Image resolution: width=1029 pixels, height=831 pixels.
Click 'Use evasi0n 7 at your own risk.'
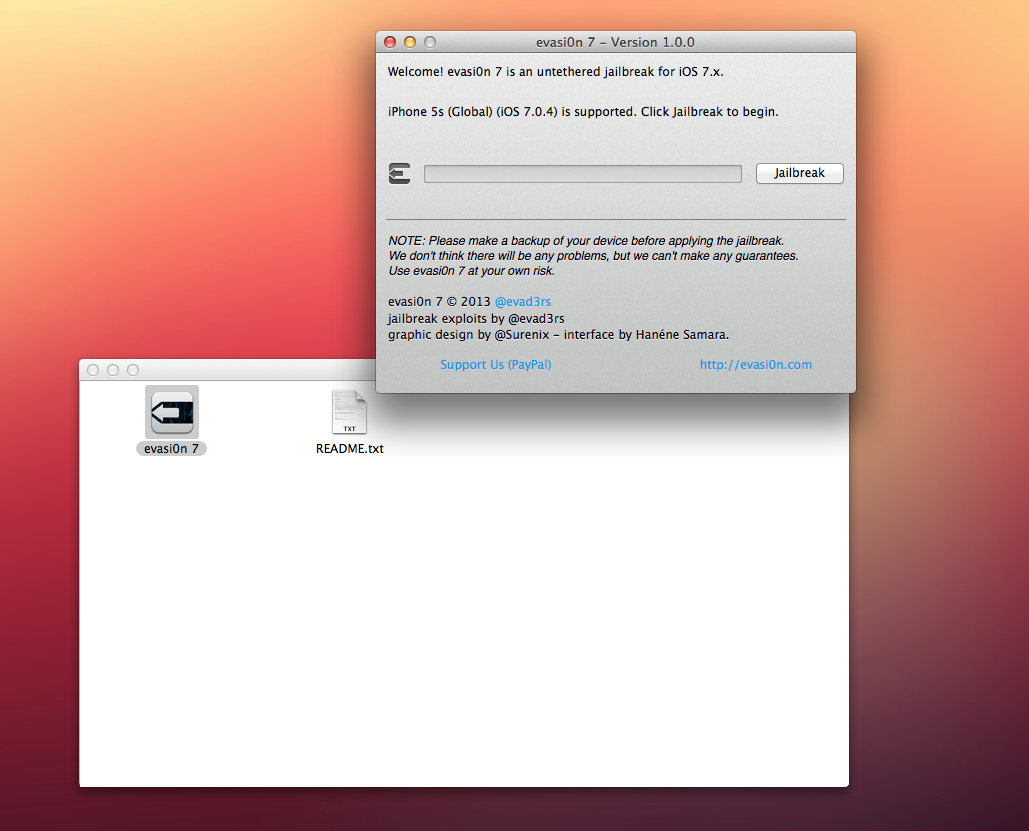click(x=471, y=271)
